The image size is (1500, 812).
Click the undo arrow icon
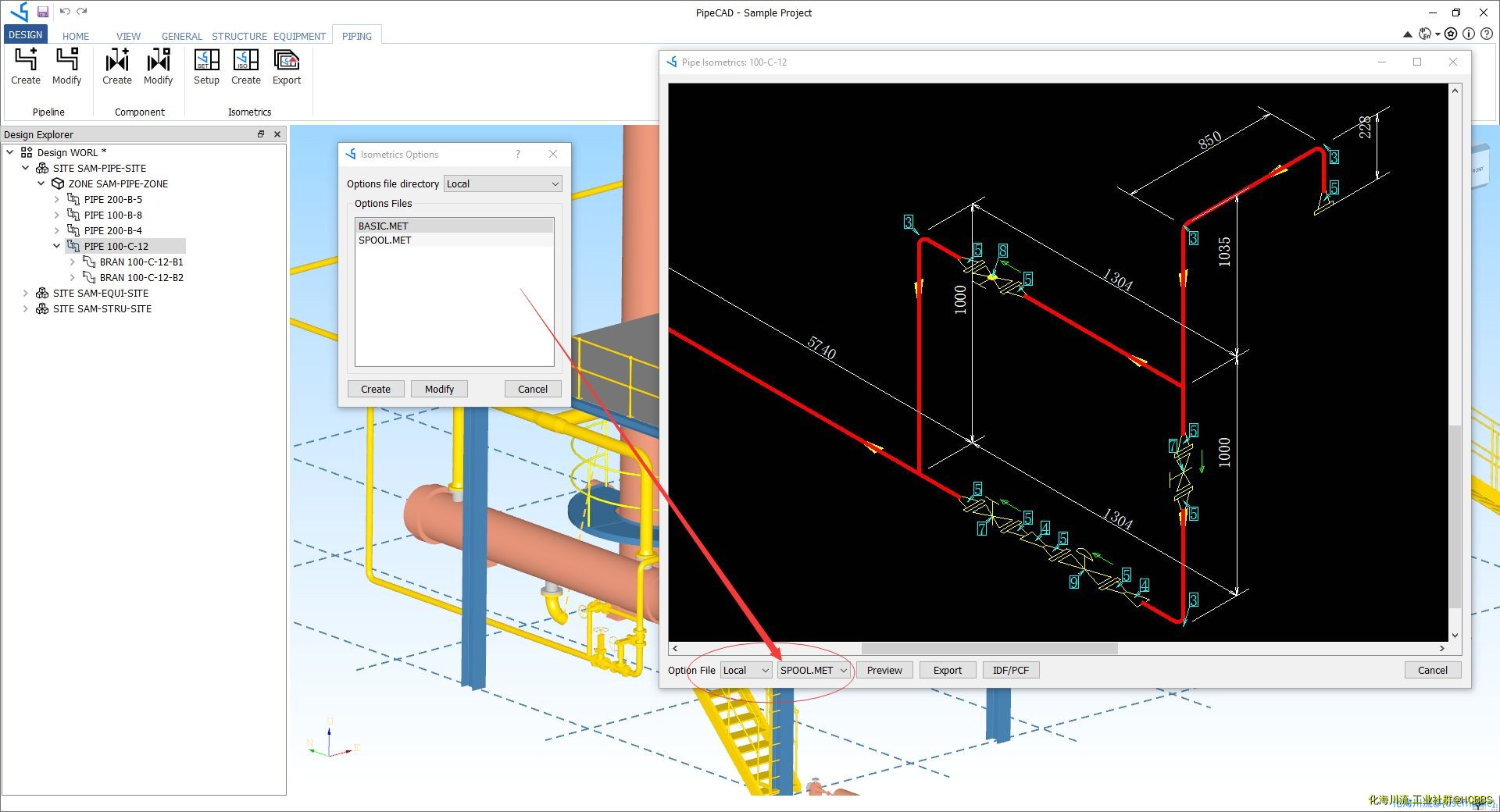(65, 12)
